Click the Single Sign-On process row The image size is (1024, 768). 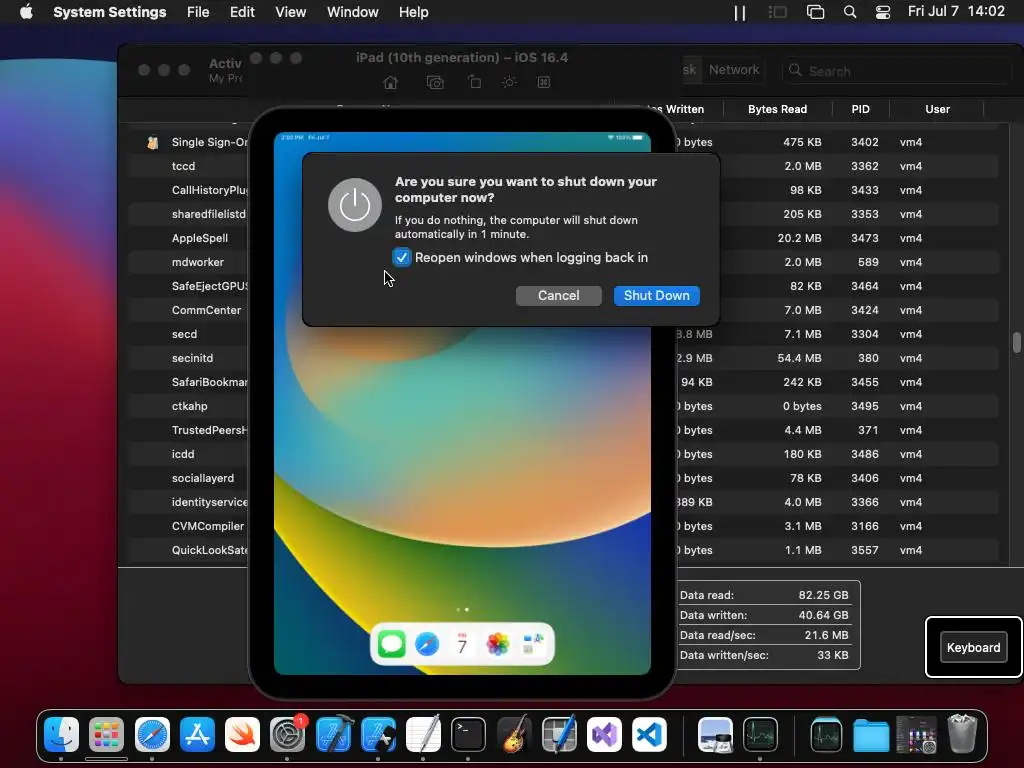point(563,142)
